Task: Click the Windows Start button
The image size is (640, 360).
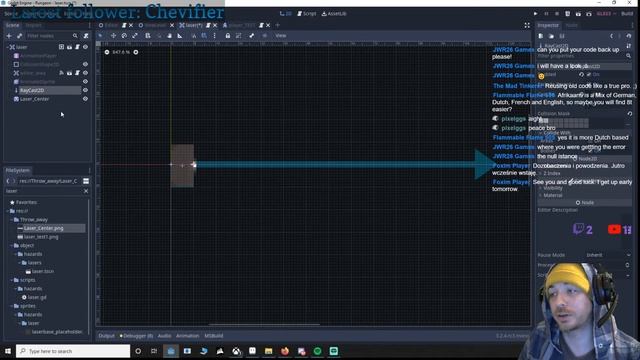Action: click(8, 351)
